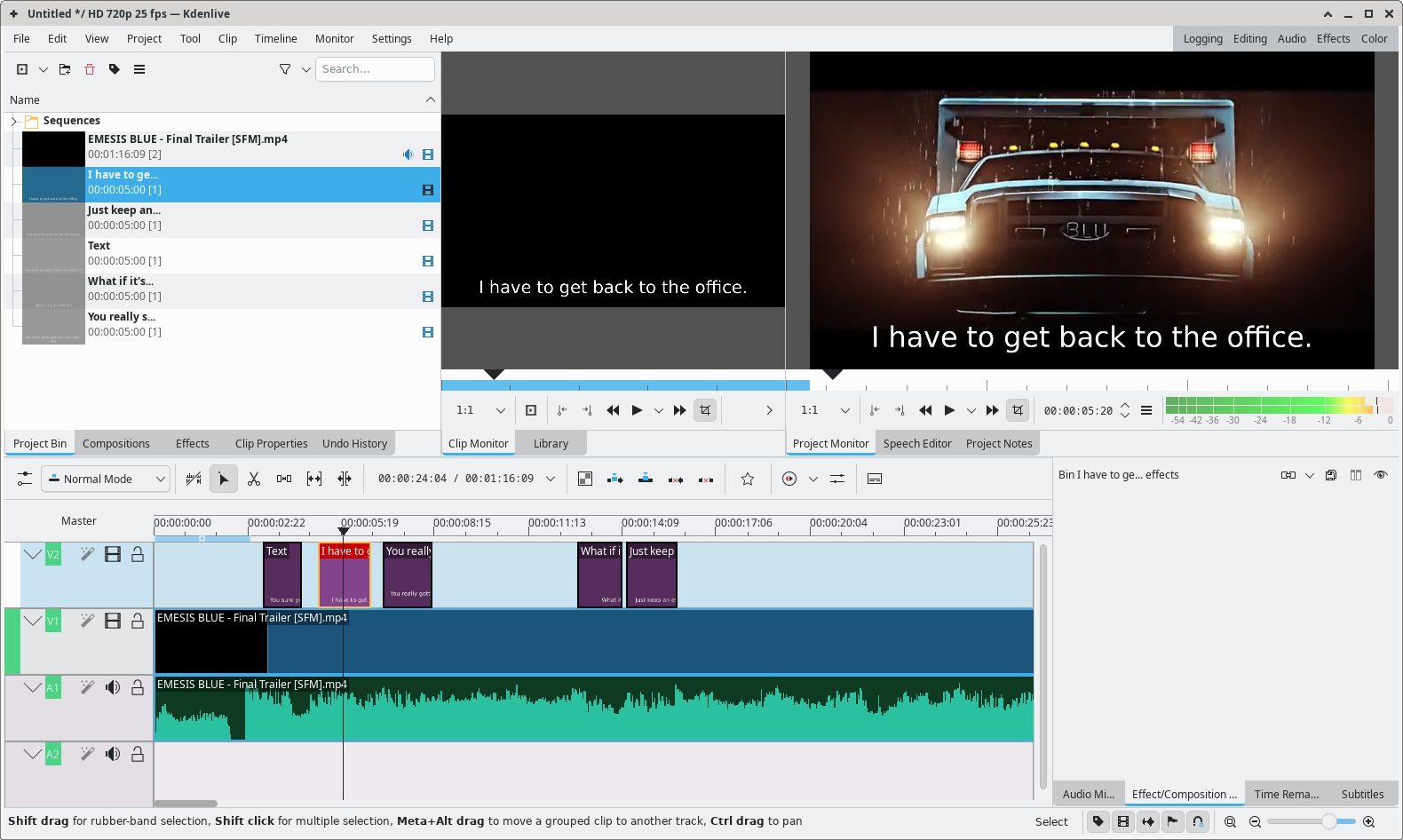Screen dimensions: 1403x840
Task: Select the 'What if i' title clip on timeline
Action: pyautogui.click(x=600, y=575)
